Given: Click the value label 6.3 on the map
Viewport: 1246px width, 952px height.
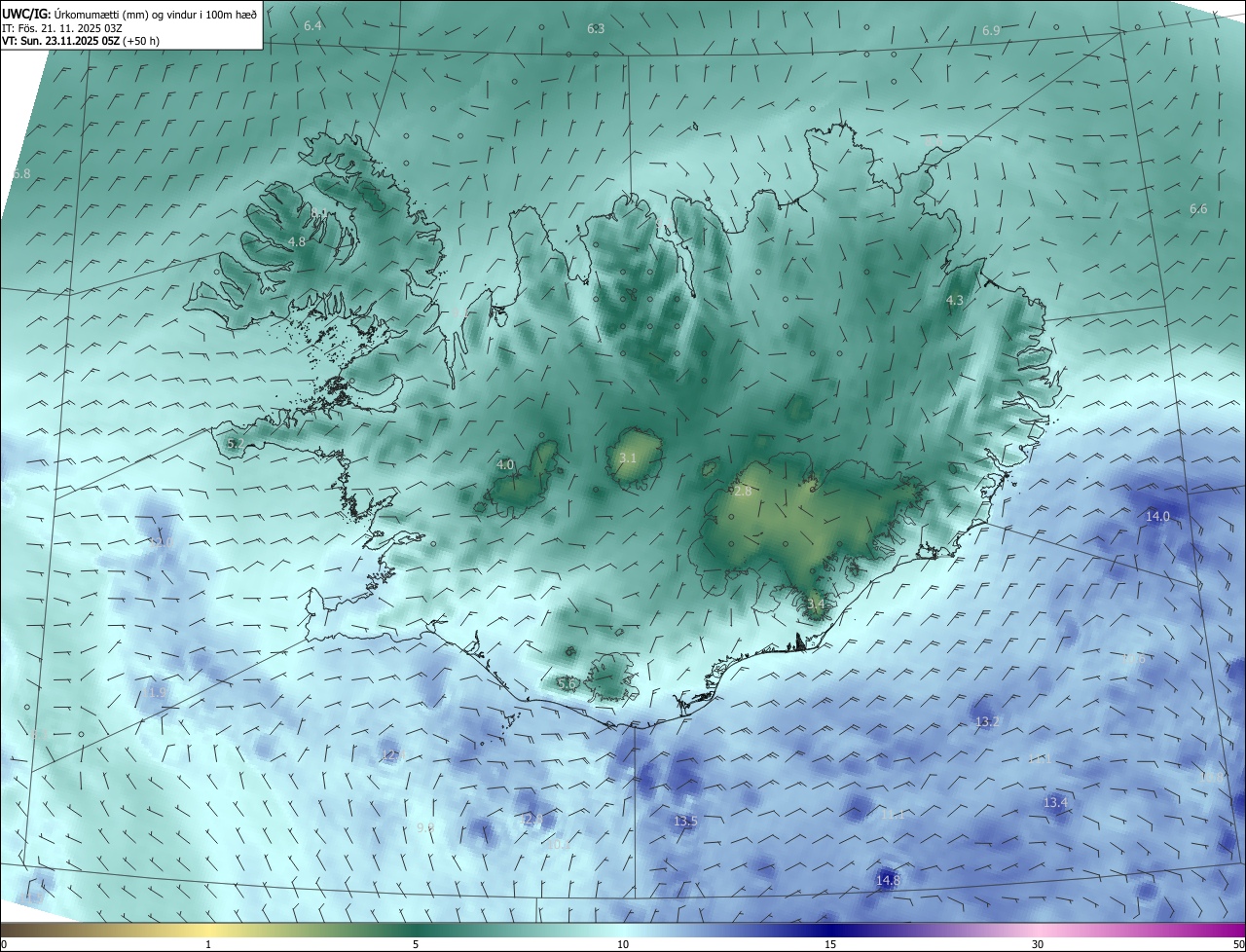Looking at the screenshot, I should (x=596, y=29).
